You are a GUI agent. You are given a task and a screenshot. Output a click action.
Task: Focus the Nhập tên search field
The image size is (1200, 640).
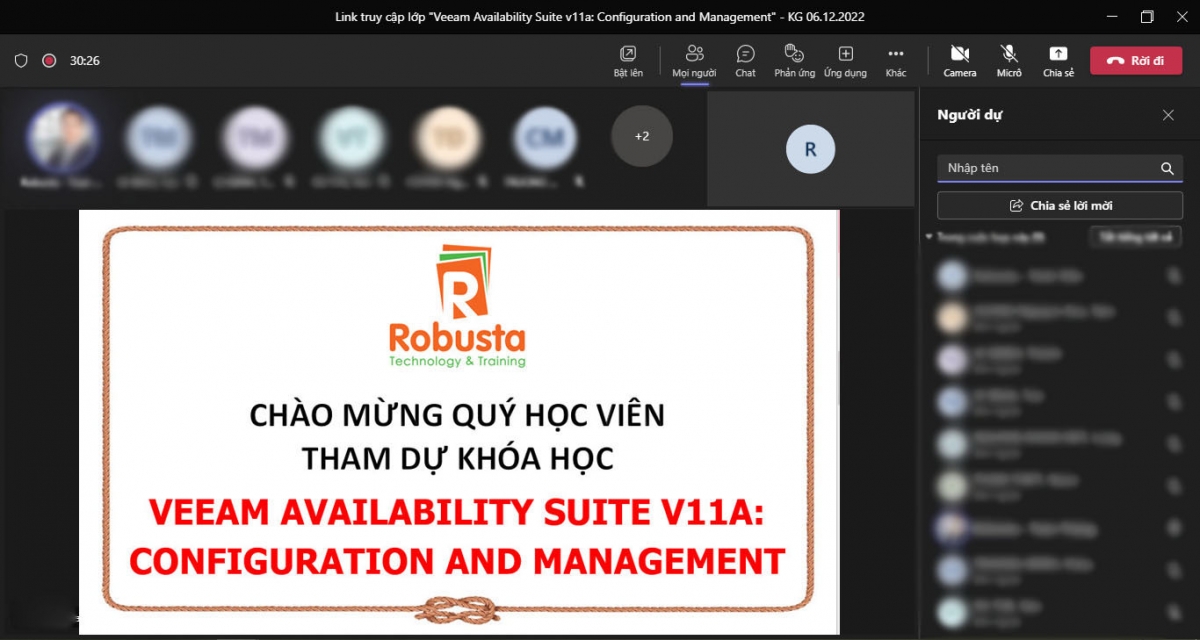pyautogui.click(x=1060, y=168)
